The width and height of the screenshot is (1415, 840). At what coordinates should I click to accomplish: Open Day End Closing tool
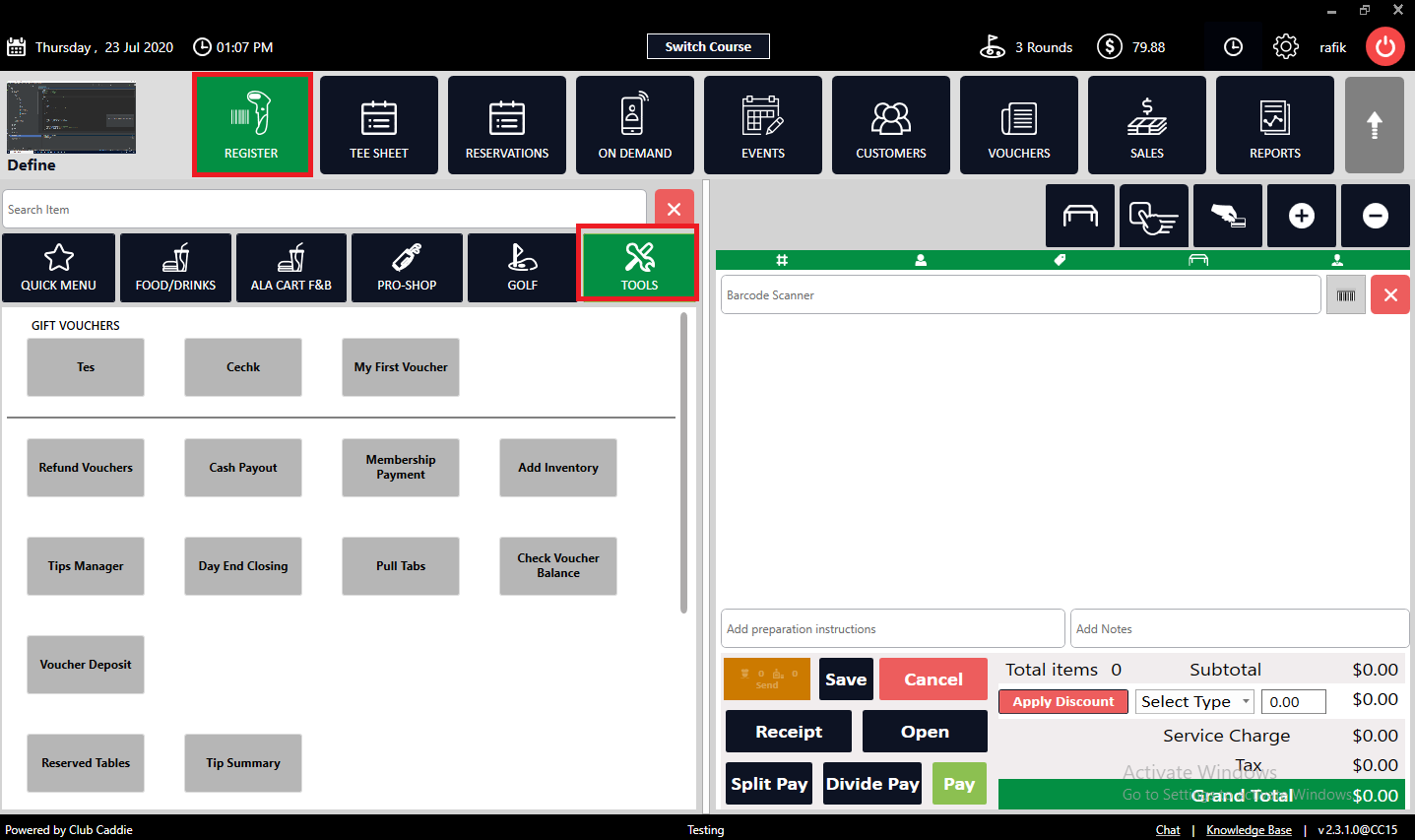click(243, 566)
